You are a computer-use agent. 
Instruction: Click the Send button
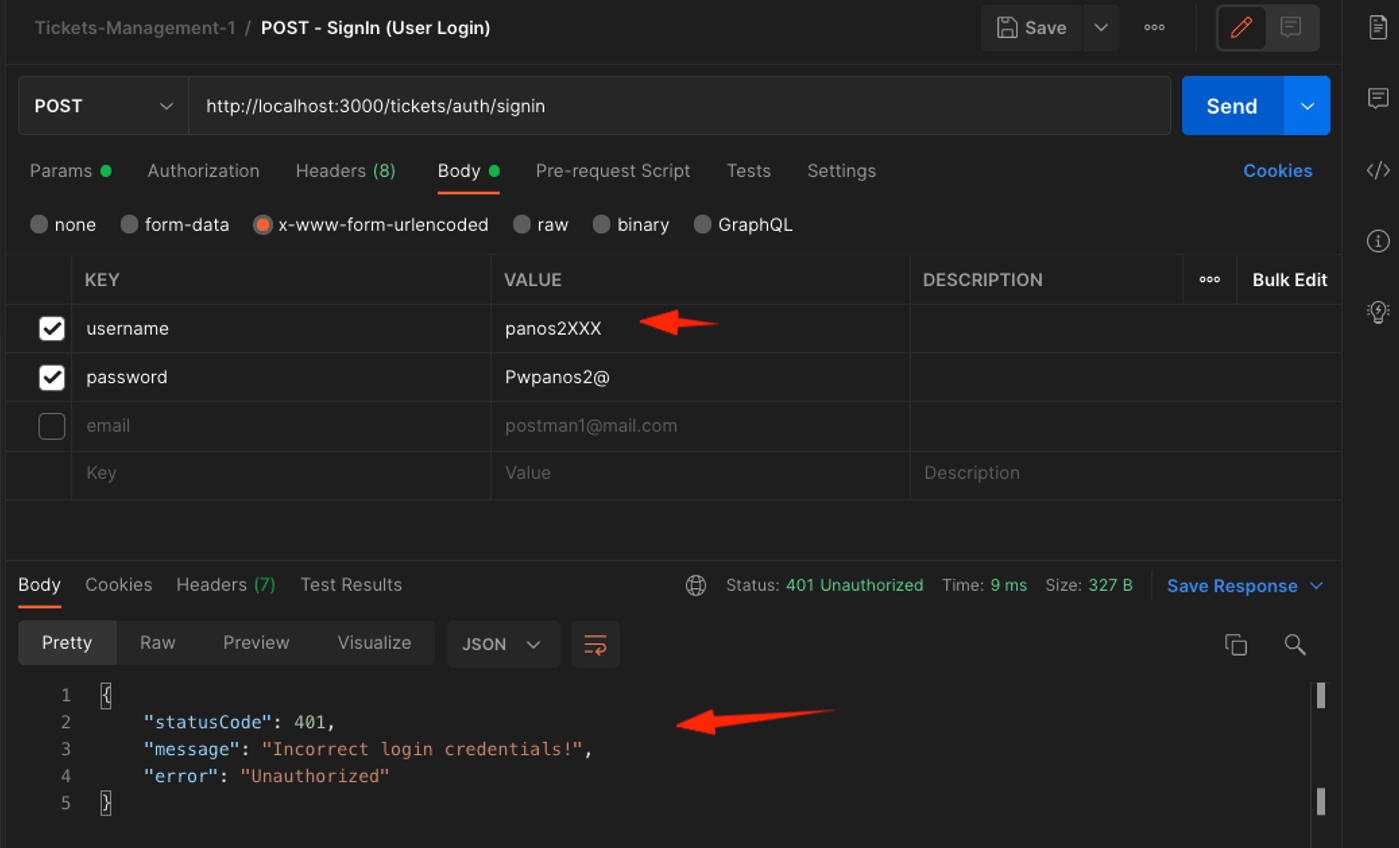click(1231, 105)
